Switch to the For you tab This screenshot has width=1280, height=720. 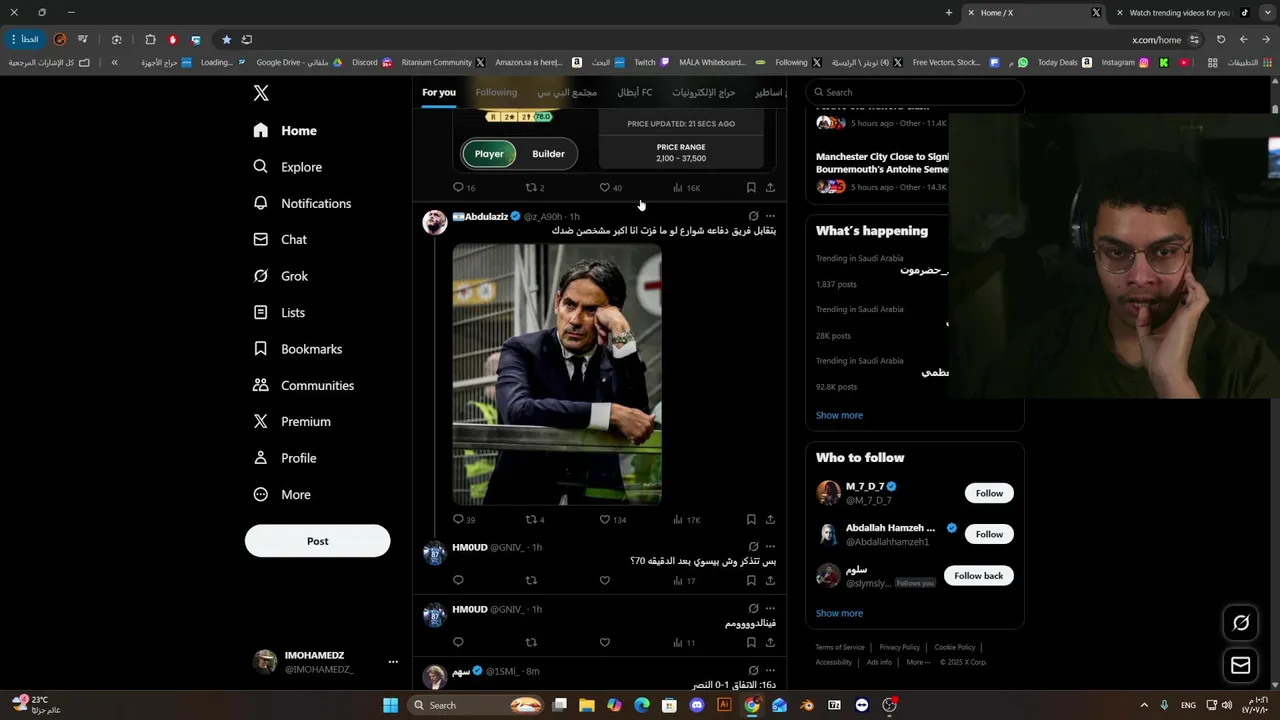[x=439, y=92]
